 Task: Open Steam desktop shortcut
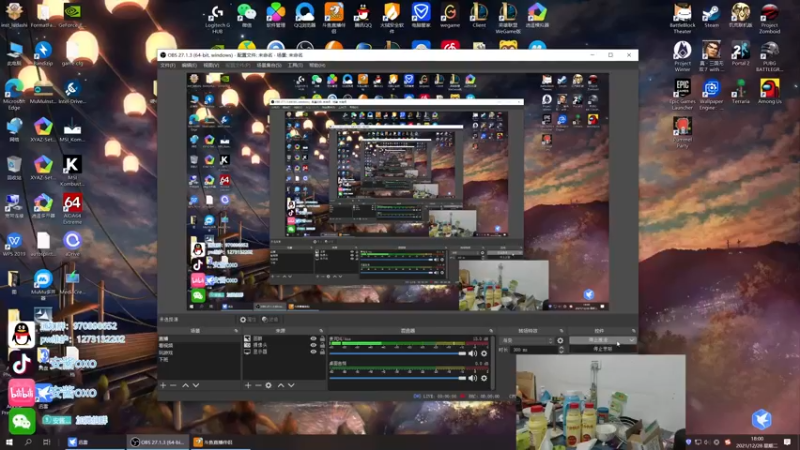711,16
